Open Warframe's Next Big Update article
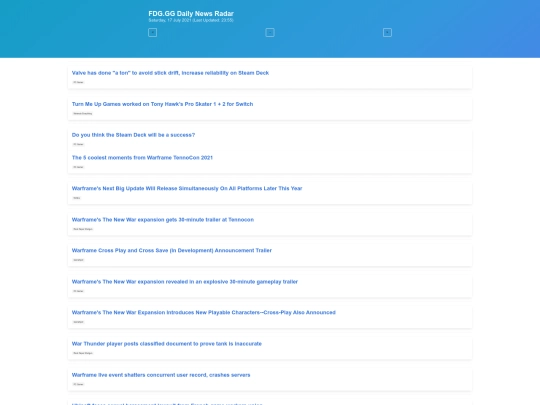Screen dimensions: 540x405 tap(187, 188)
